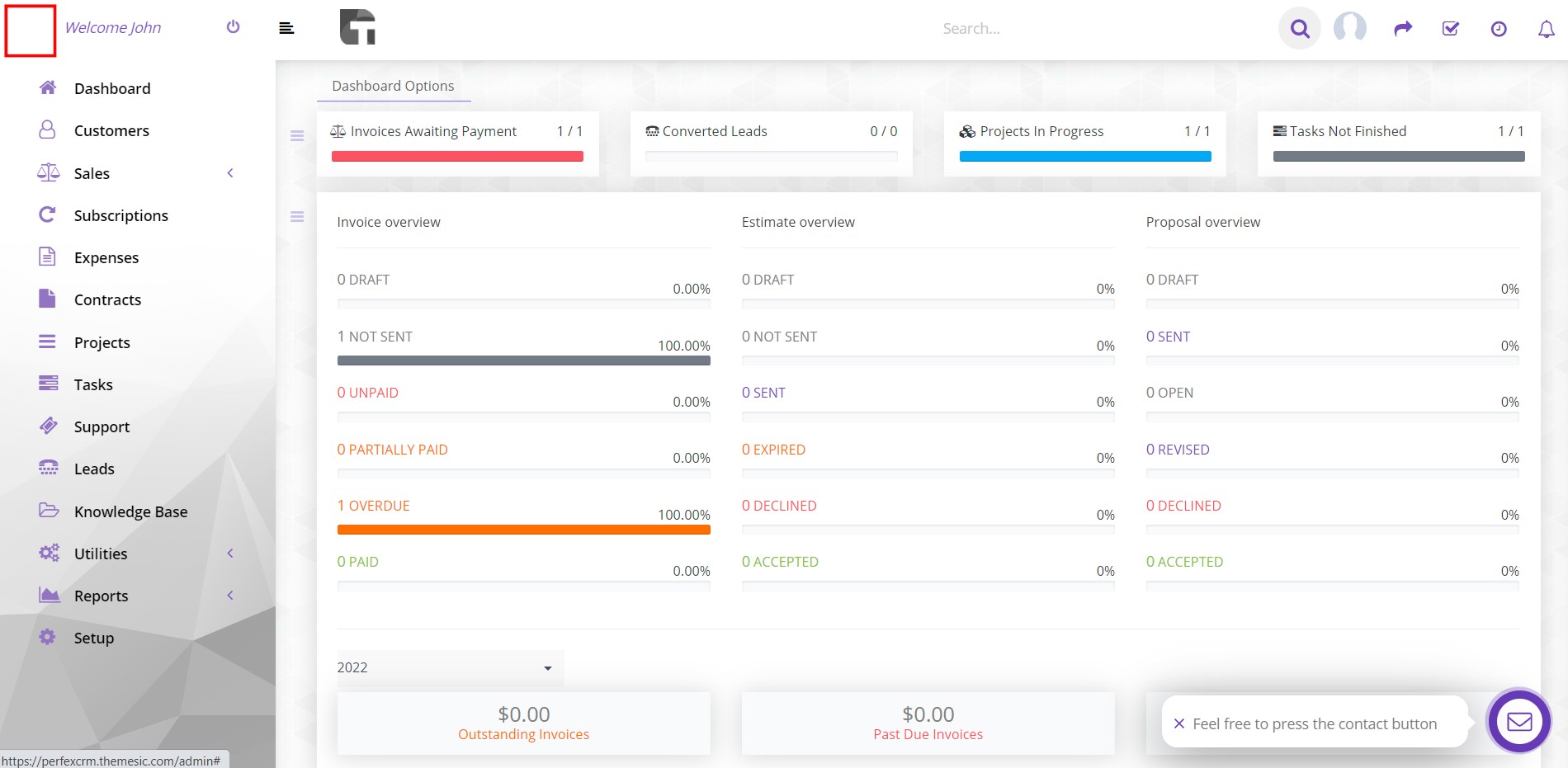
Task: Open the user profile avatar
Action: click(x=1349, y=28)
